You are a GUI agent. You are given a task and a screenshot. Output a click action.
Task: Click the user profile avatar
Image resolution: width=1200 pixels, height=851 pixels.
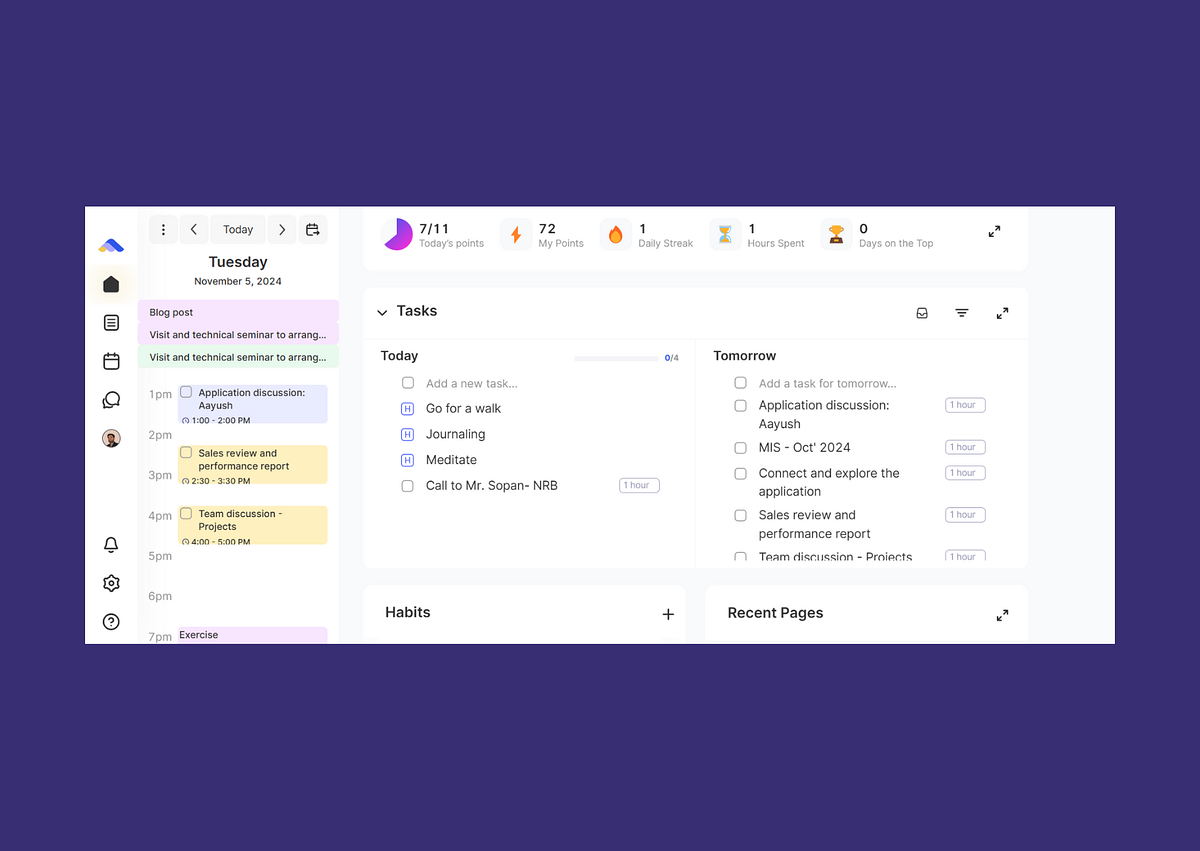tap(111, 438)
